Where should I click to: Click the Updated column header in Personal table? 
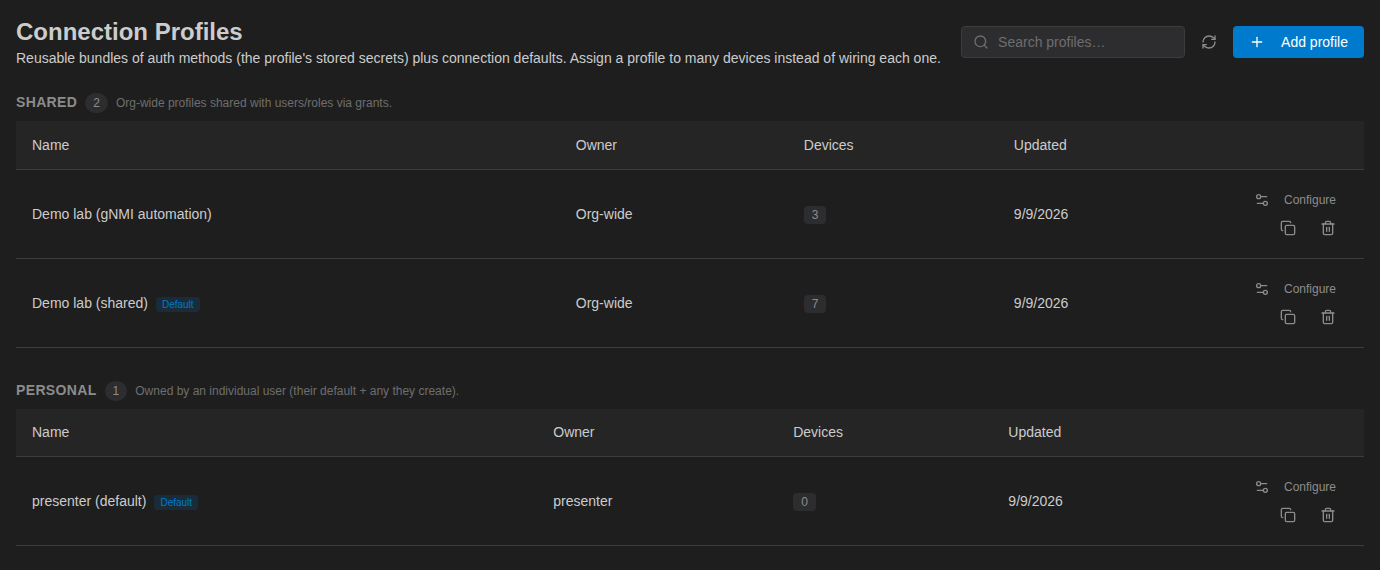click(x=1034, y=432)
